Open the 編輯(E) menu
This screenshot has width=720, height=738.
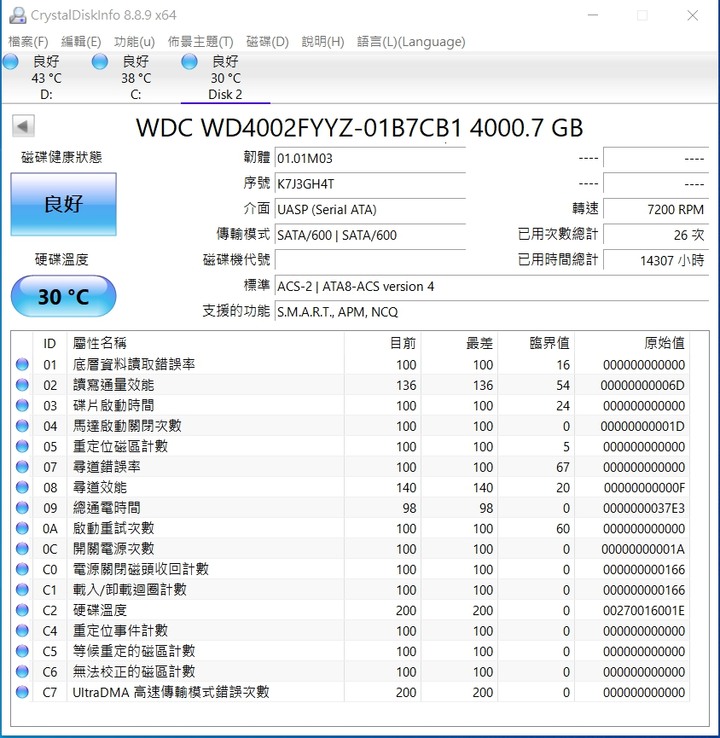coord(81,42)
